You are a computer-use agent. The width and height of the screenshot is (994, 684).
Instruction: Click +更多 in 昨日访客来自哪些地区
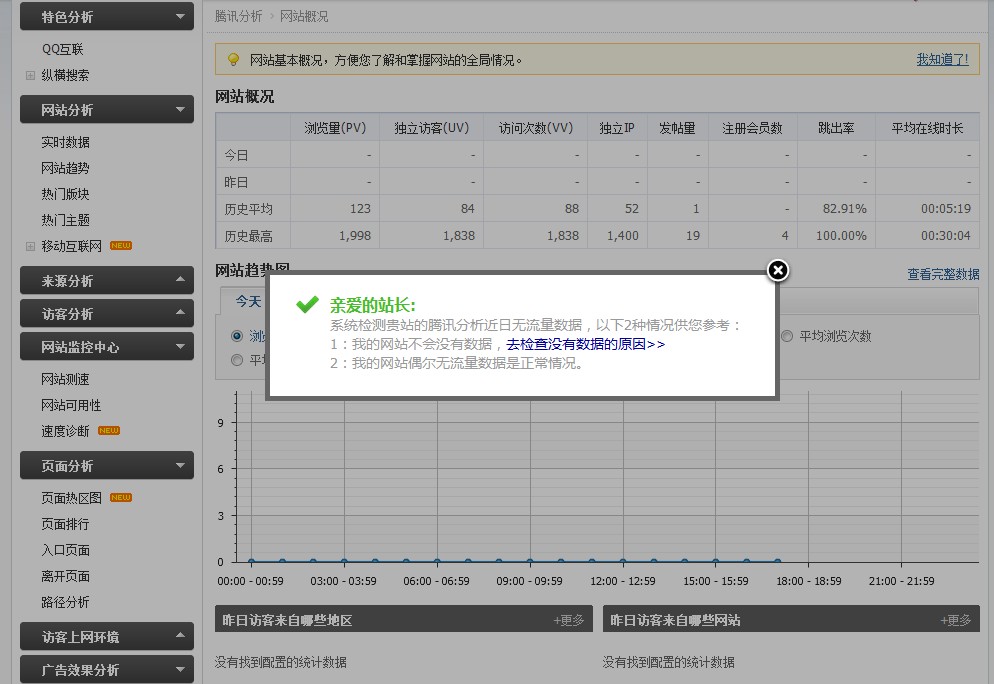pos(569,620)
